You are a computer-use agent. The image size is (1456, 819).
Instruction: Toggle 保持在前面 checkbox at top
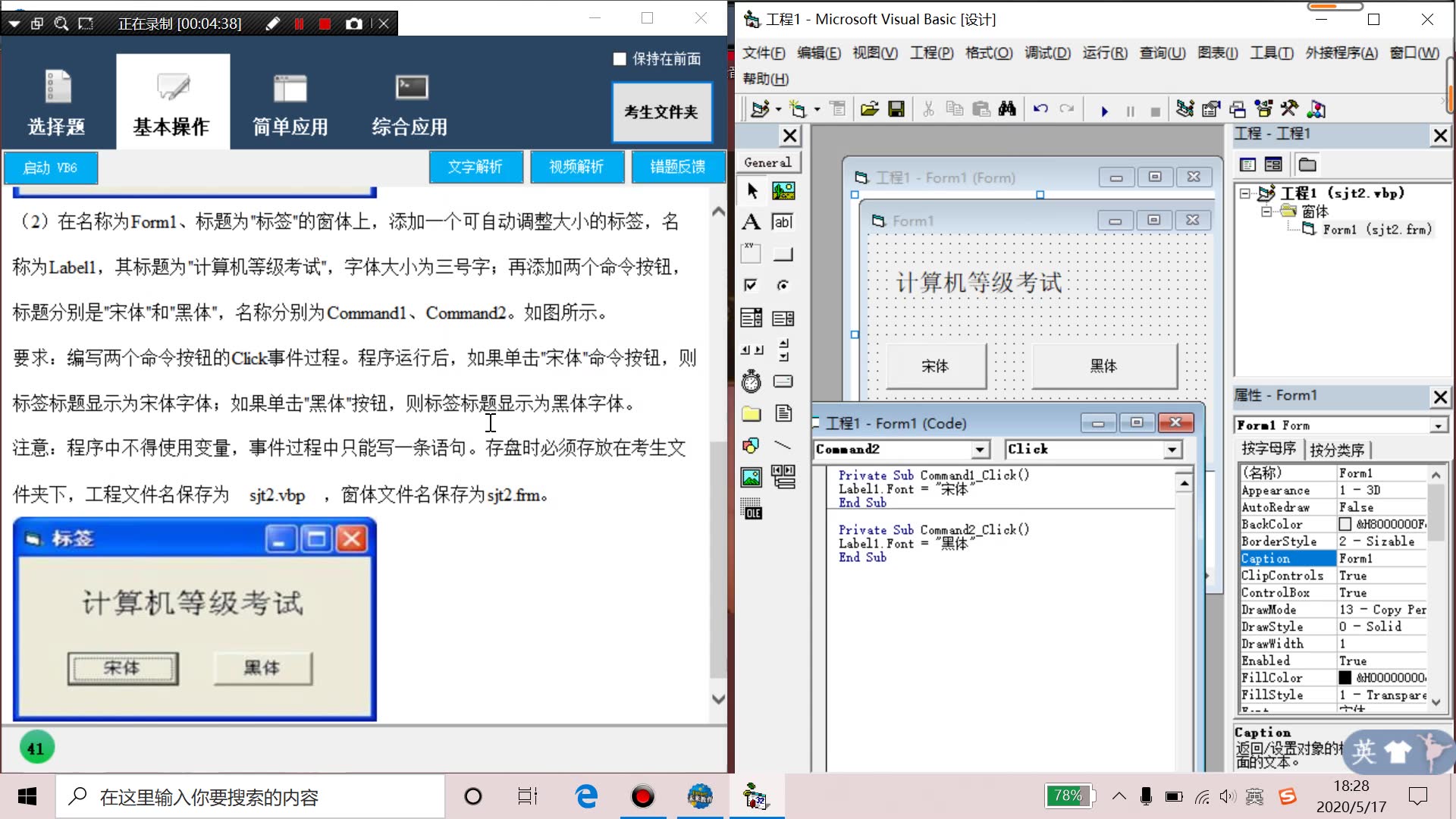619,58
